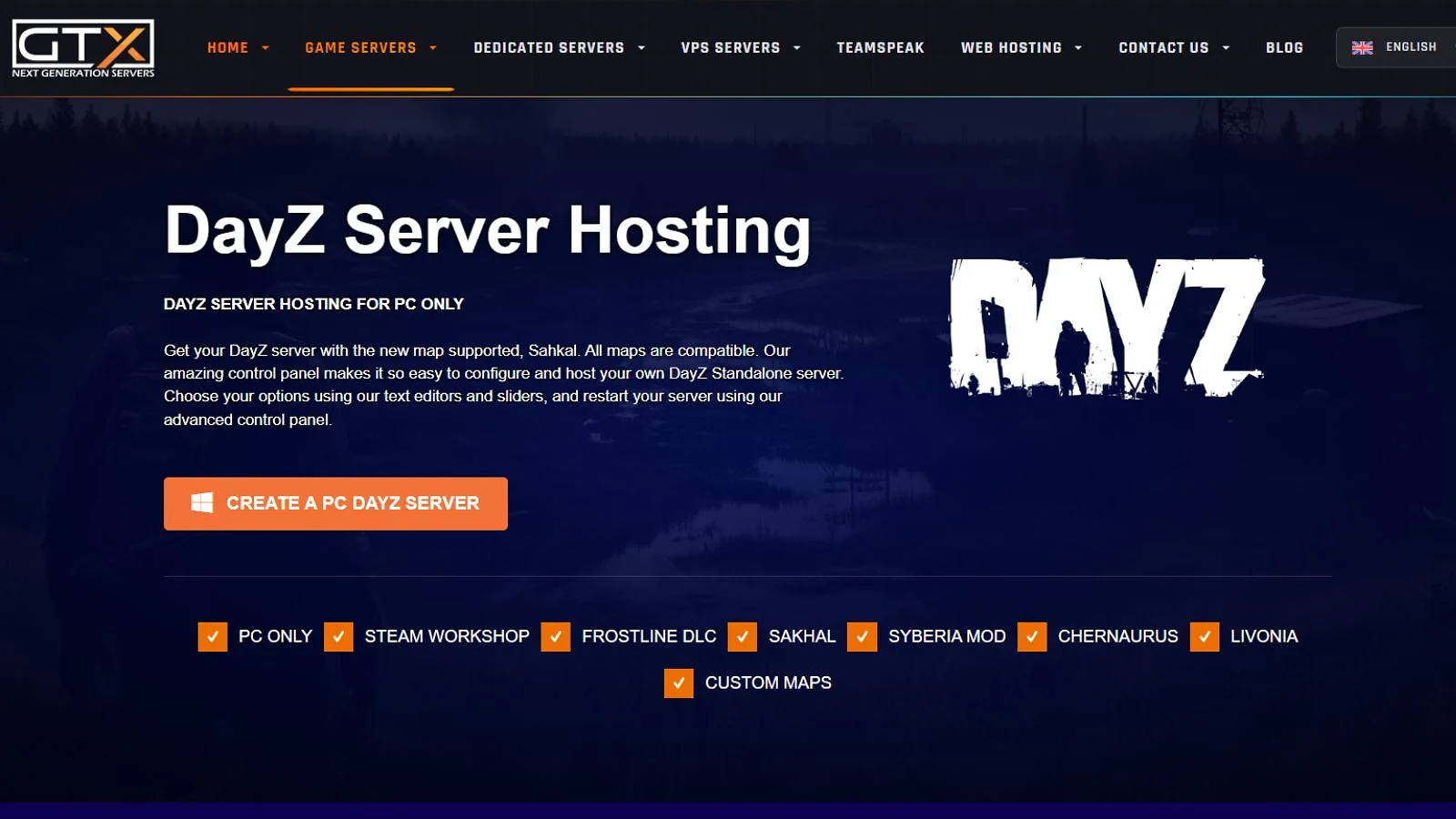Expand the Web Hosting dropdown arrow
The height and width of the screenshot is (819, 1456).
click(x=1078, y=48)
